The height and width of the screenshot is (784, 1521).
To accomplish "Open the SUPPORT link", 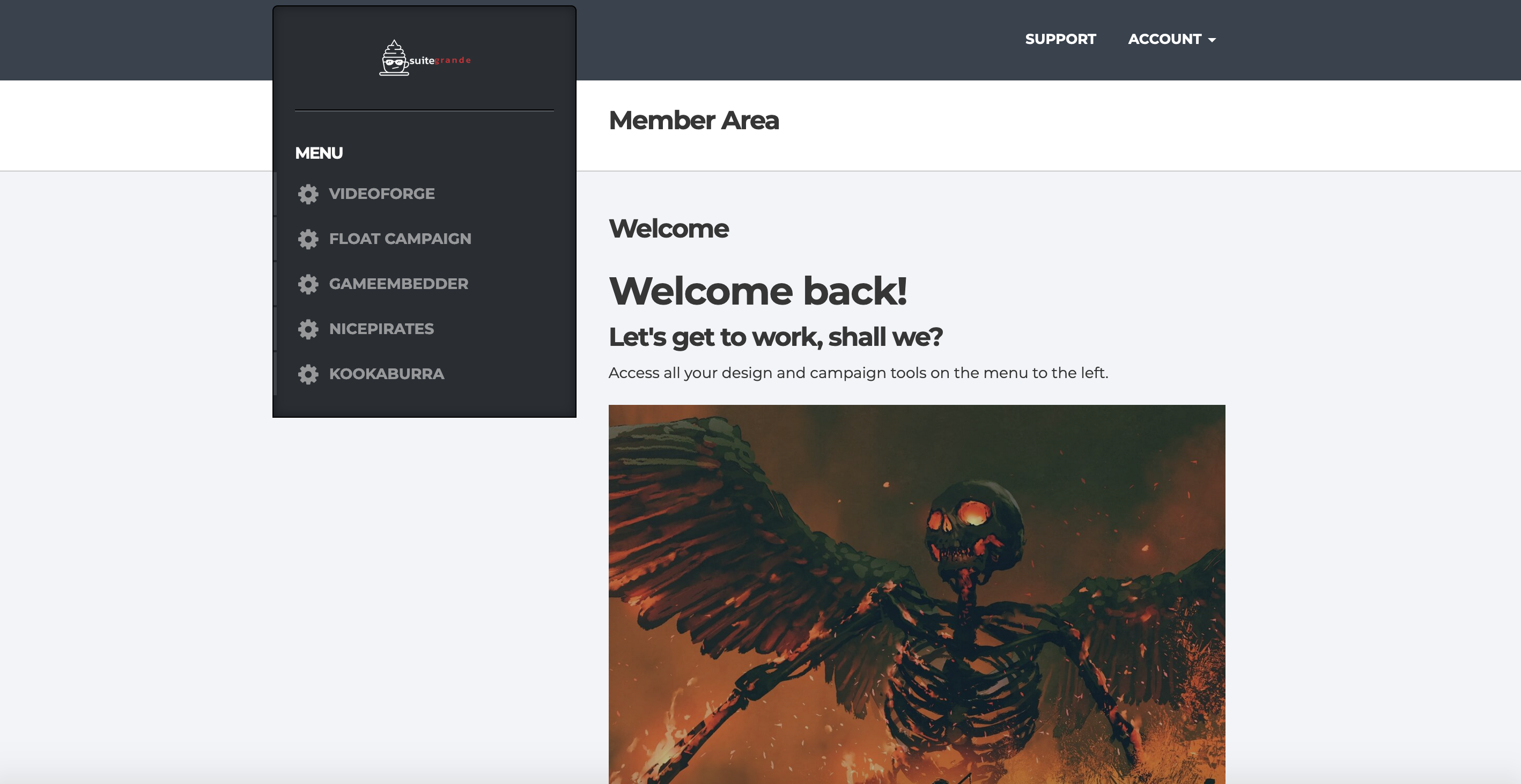I will point(1060,39).
